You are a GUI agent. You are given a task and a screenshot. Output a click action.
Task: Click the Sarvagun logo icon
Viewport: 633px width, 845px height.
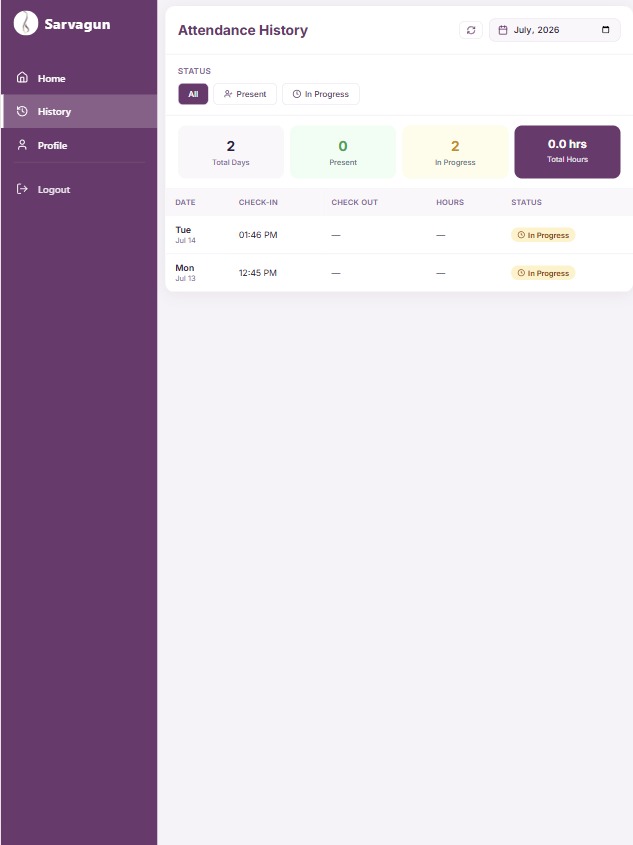click(25, 23)
